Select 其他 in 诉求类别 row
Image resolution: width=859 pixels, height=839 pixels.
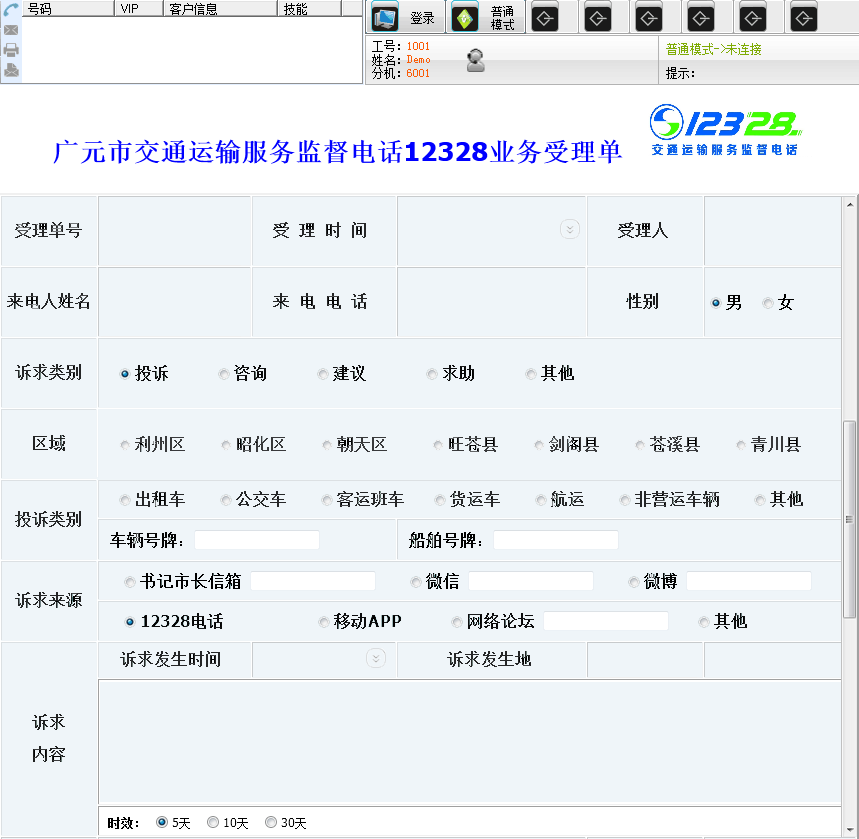tap(530, 374)
